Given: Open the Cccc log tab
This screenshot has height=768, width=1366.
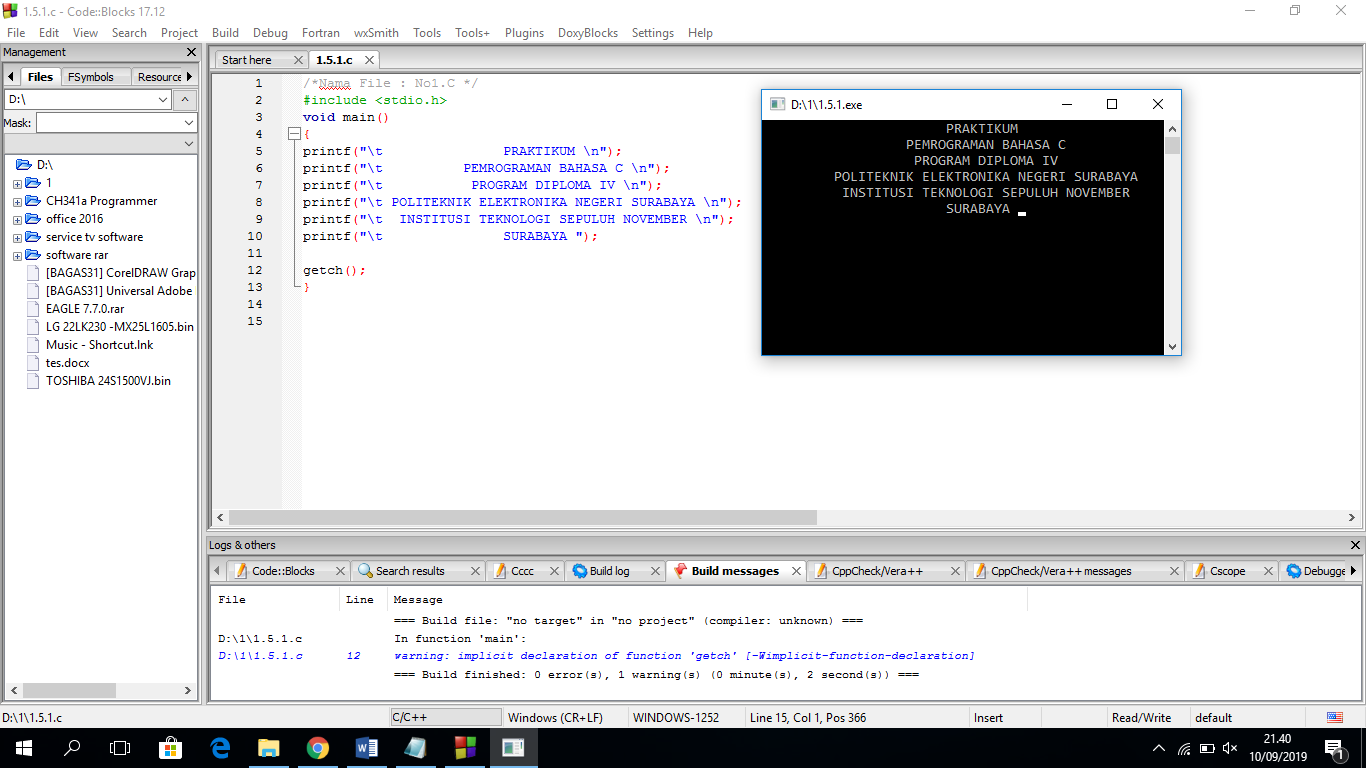Looking at the screenshot, I should (522, 571).
